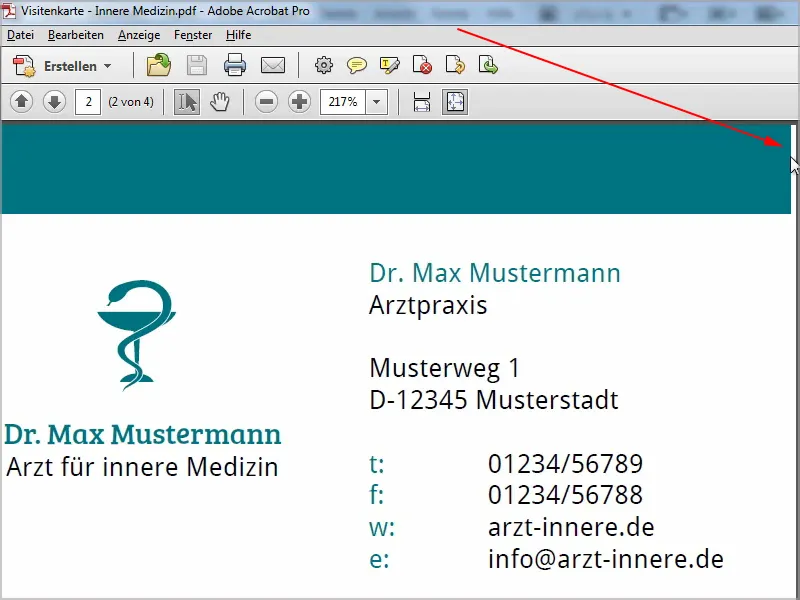Image resolution: width=800 pixels, height=600 pixels.
Task: Click the phone number 01234/56789
Action: [565, 464]
